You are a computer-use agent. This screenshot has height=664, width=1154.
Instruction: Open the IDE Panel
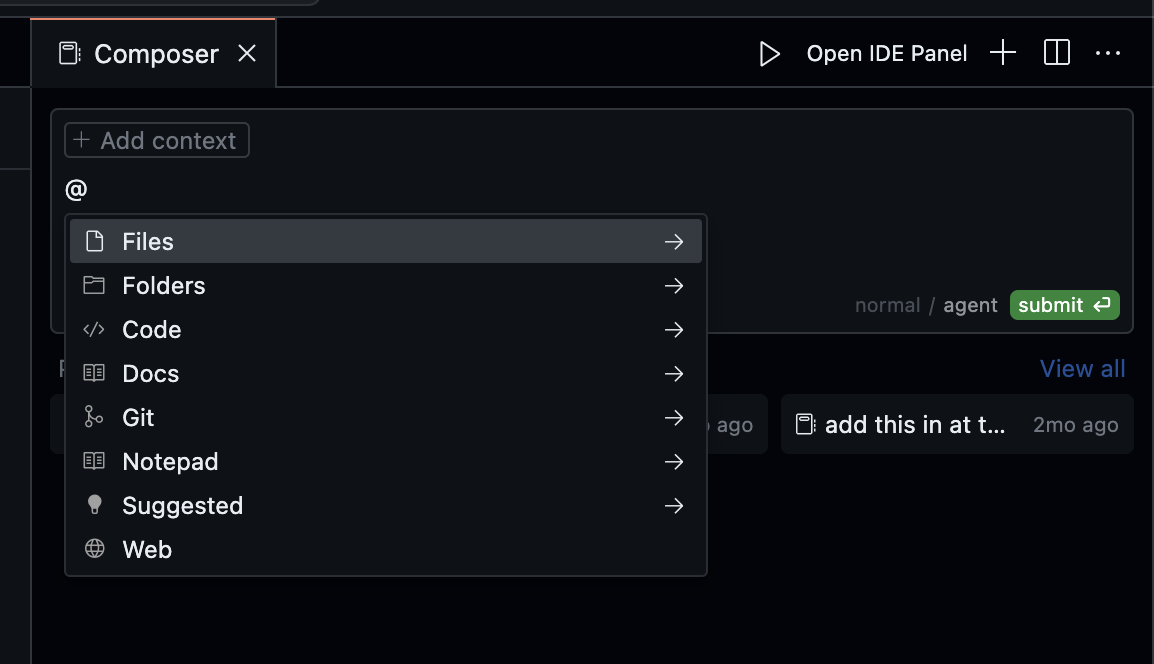point(886,53)
